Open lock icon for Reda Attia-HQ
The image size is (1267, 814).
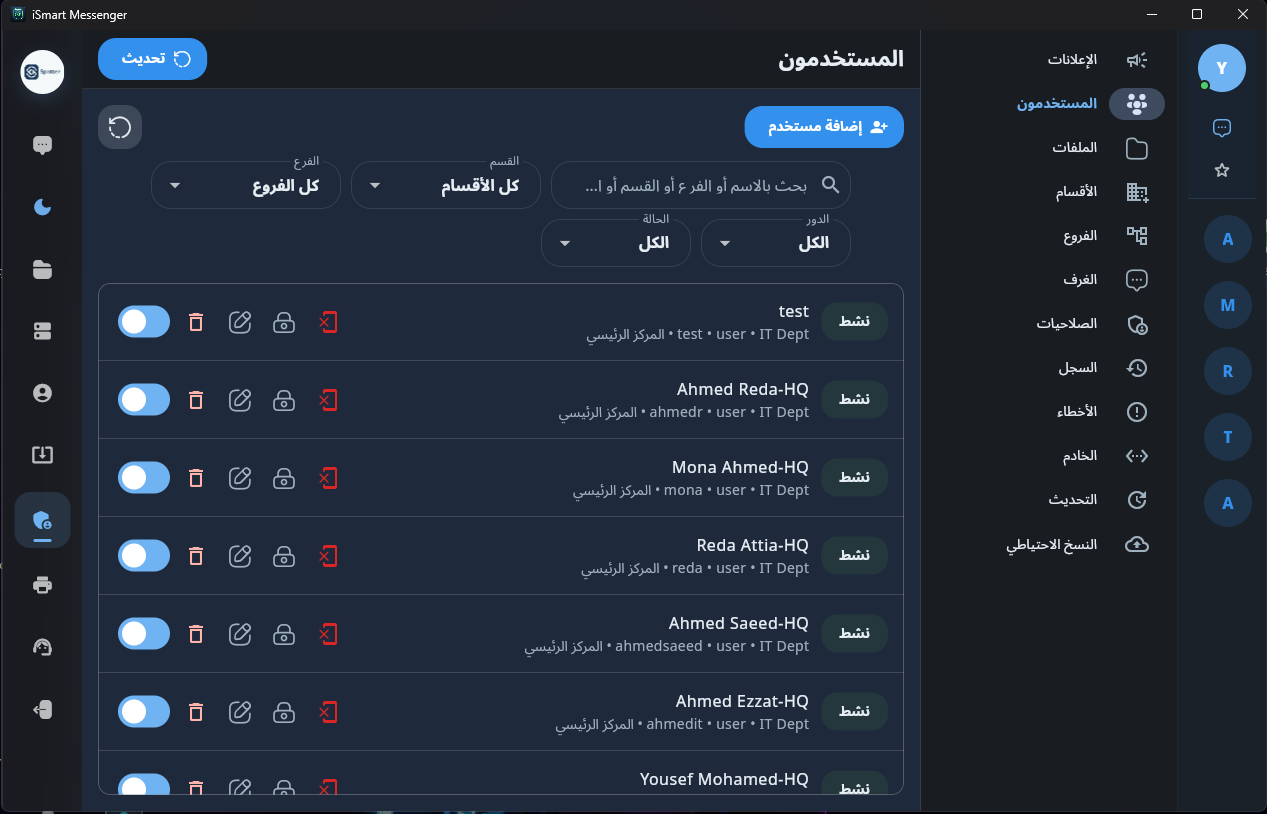(284, 556)
